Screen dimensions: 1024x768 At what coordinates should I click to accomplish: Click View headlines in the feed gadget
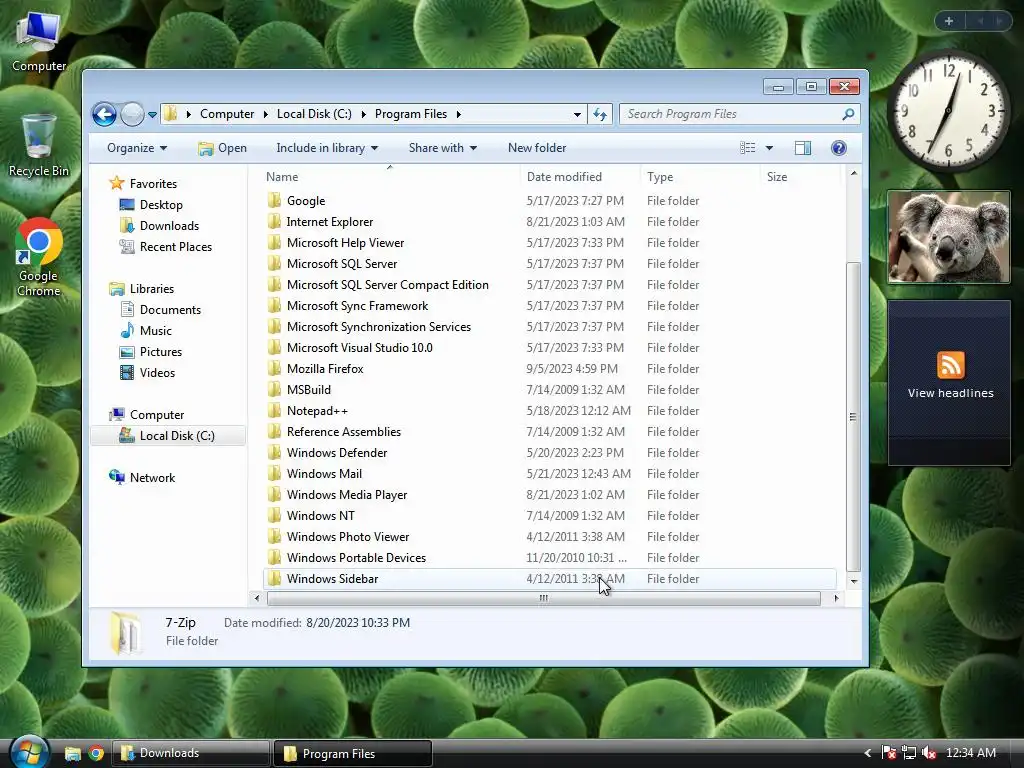(950, 393)
